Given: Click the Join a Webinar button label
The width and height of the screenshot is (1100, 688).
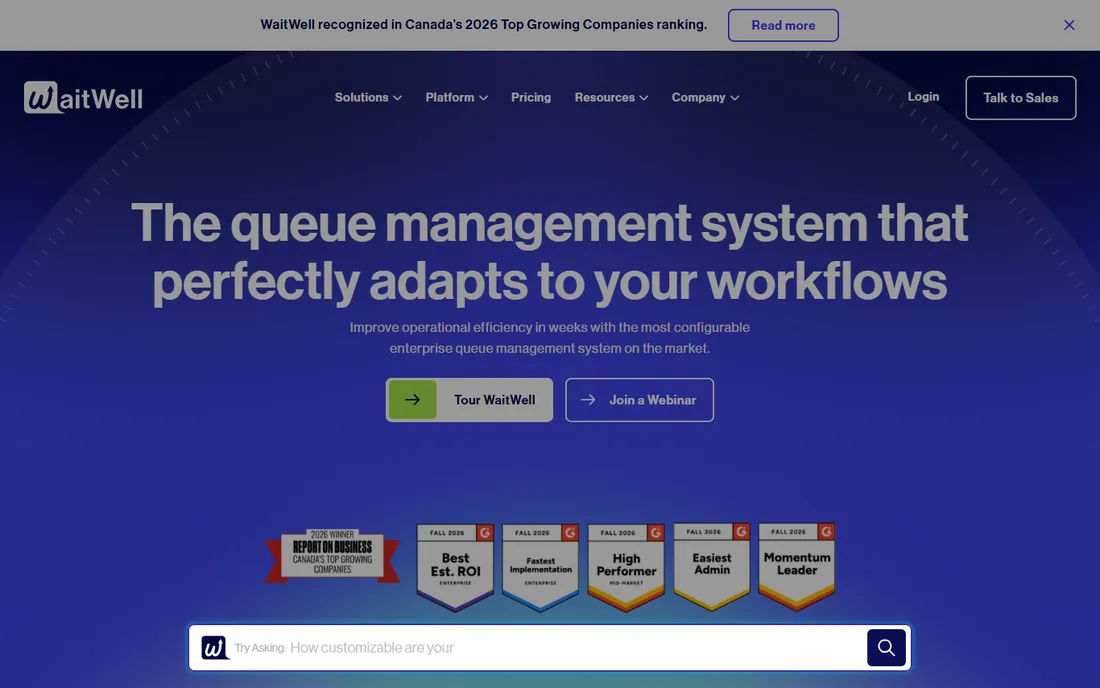Looking at the screenshot, I should (x=652, y=400).
